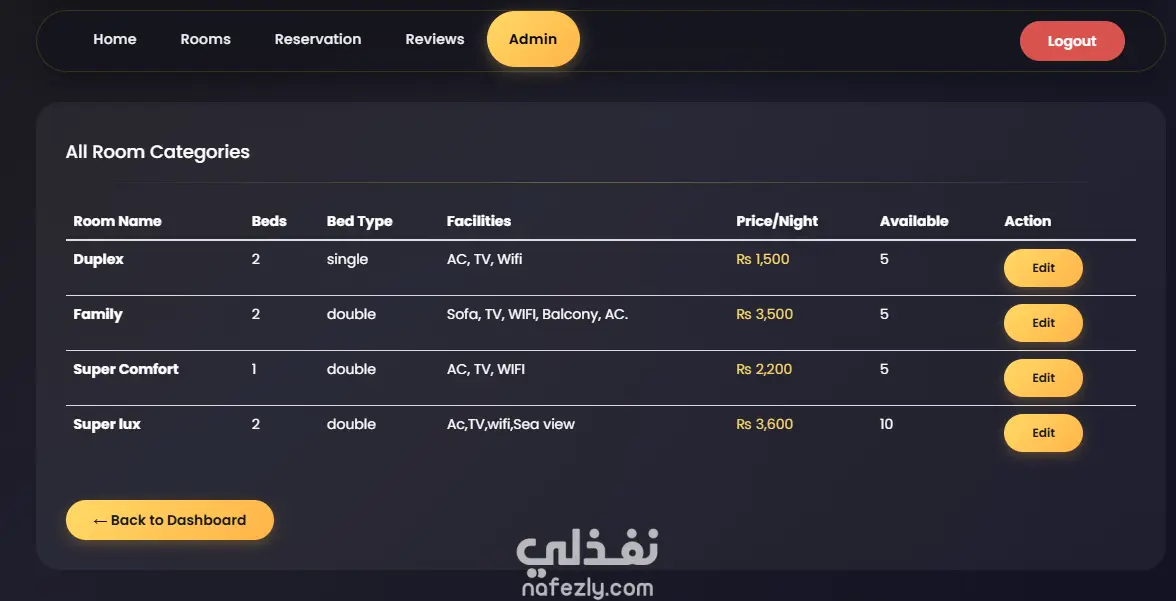
Task: Select the Duplex room name cell
Action: point(98,259)
